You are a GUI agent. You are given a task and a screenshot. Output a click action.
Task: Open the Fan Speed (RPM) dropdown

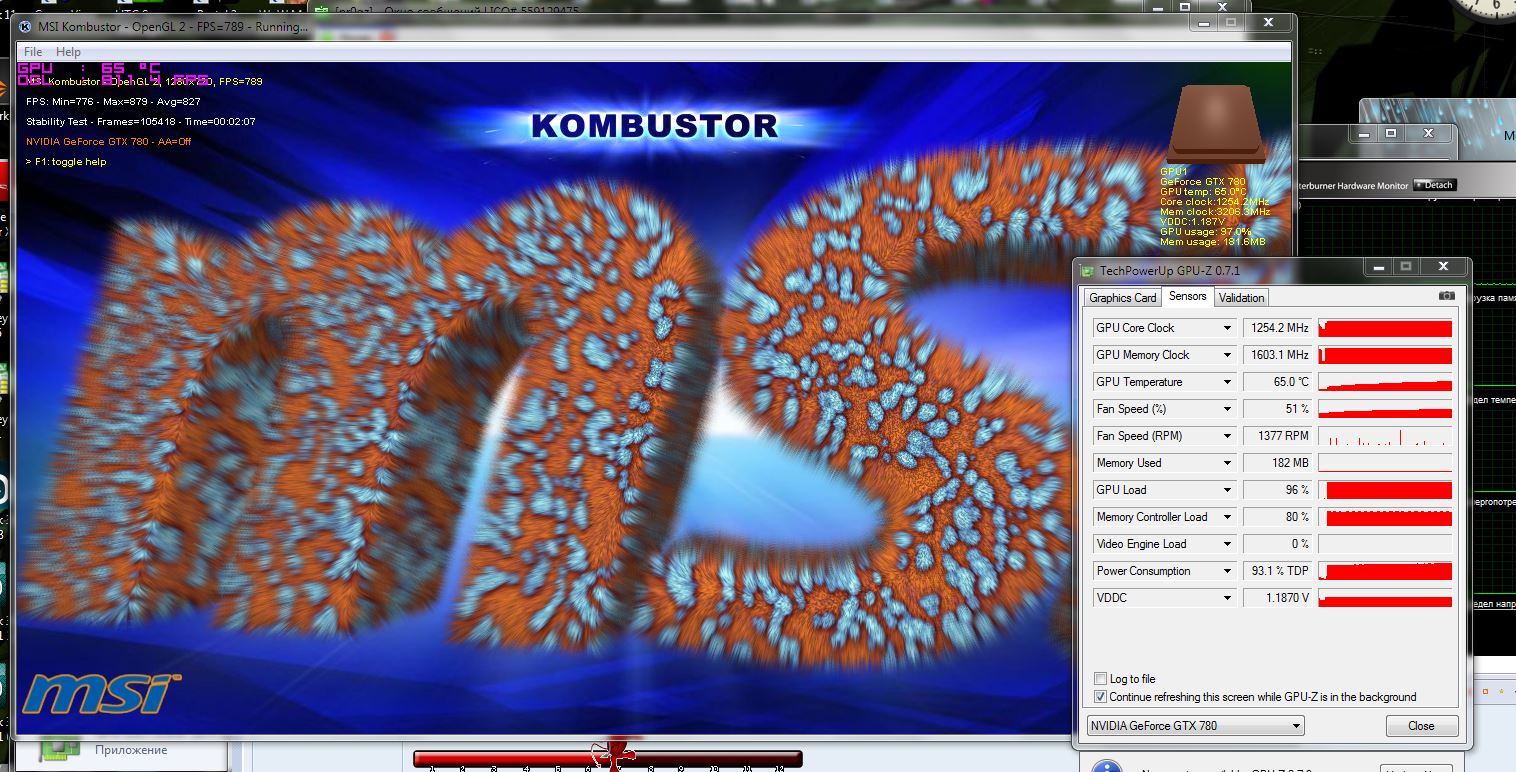pyautogui.click(x=1227, y=436)
